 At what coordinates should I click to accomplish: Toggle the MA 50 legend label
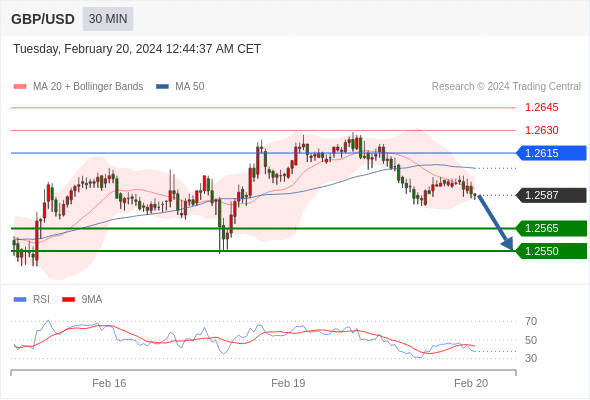[x=190, y=87]
